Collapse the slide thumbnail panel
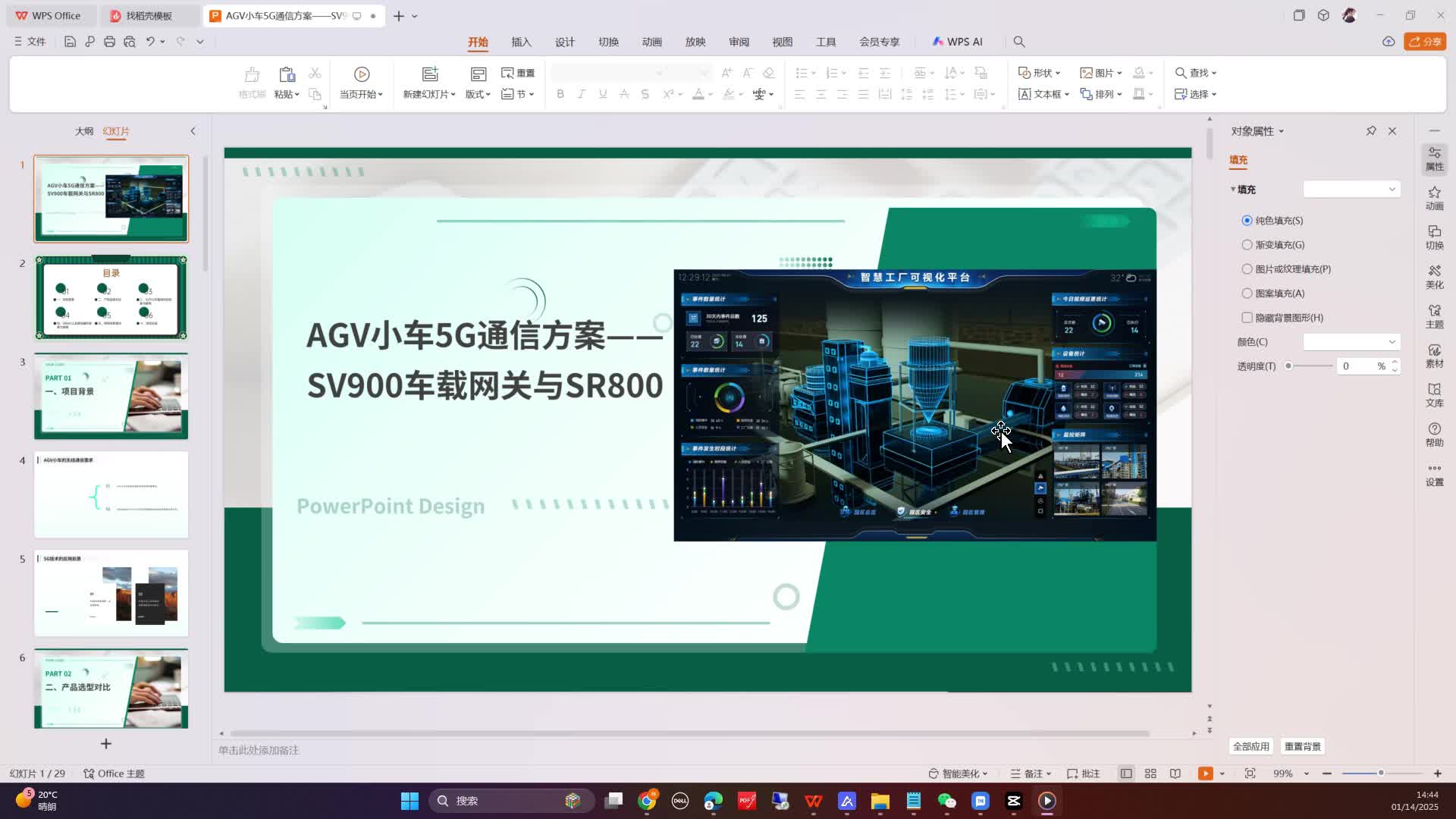1456x819 pixels. [x=193, y=131]
